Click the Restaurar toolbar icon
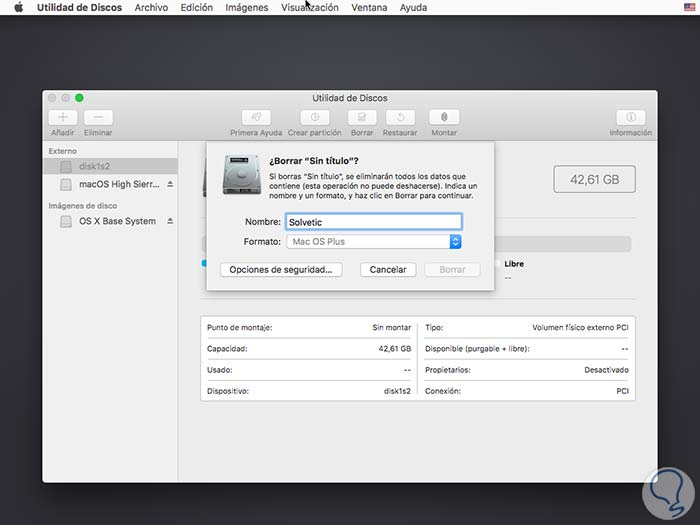The image size is (700, 525). click(400, 117)
